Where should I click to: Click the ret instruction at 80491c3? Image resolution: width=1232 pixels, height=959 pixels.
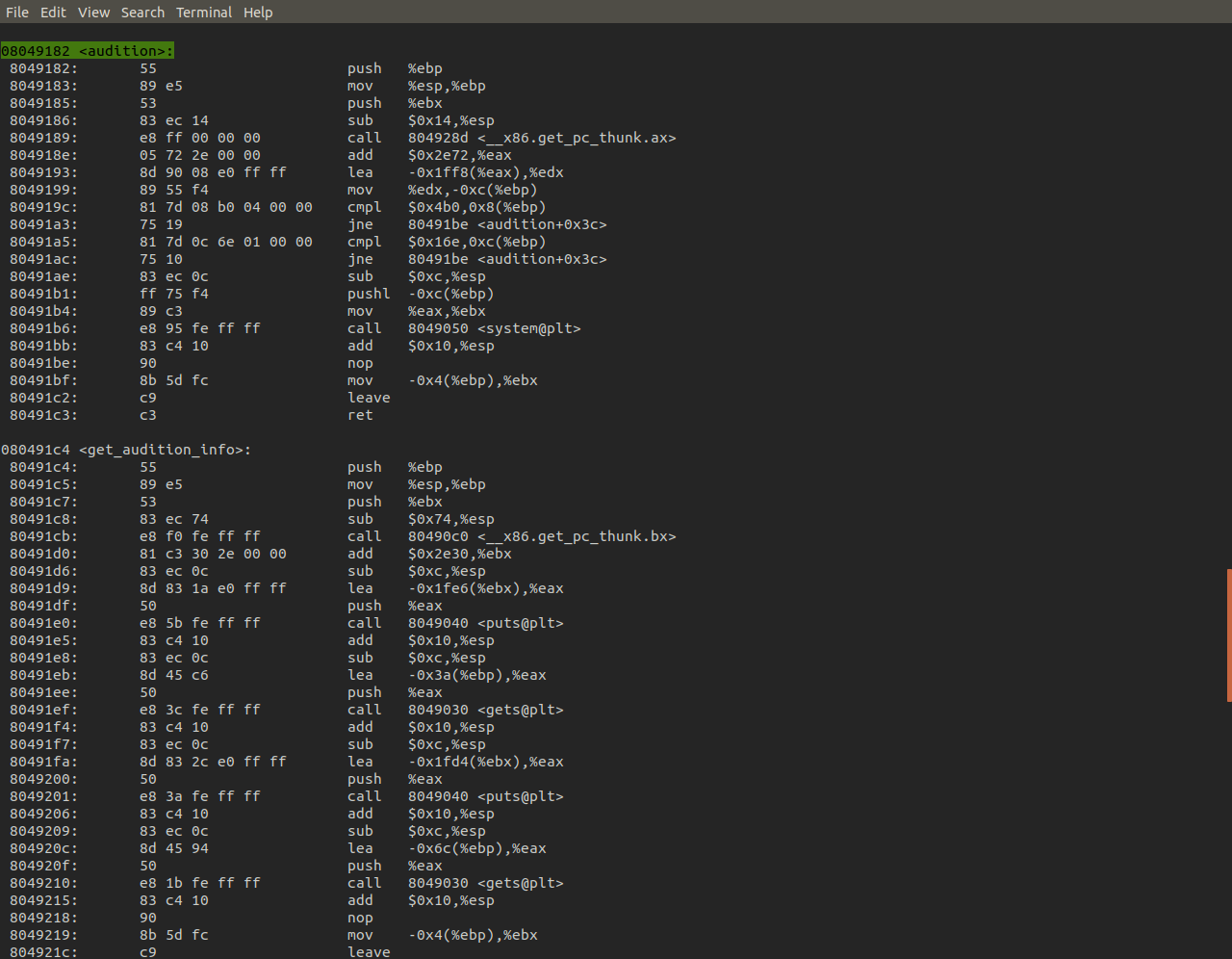click(x=360, y=415)
